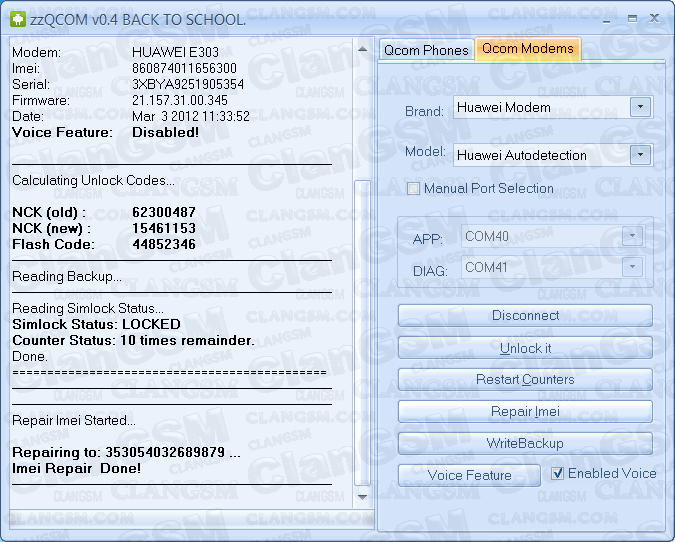Close the zzQCOM window
The image size is (675, 542).
point(654,18)
